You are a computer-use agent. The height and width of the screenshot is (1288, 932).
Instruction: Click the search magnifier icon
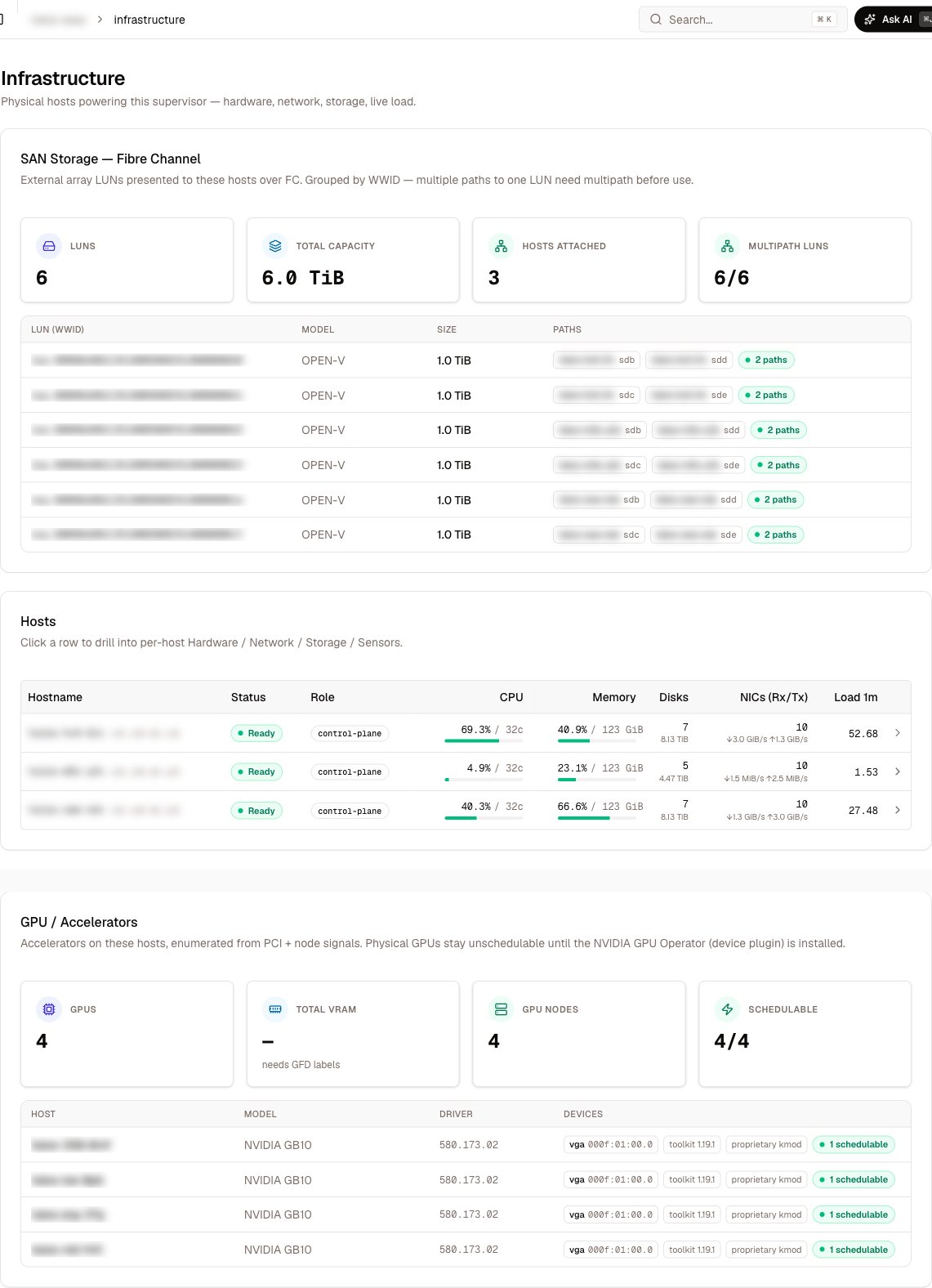[x=656, y=20]
